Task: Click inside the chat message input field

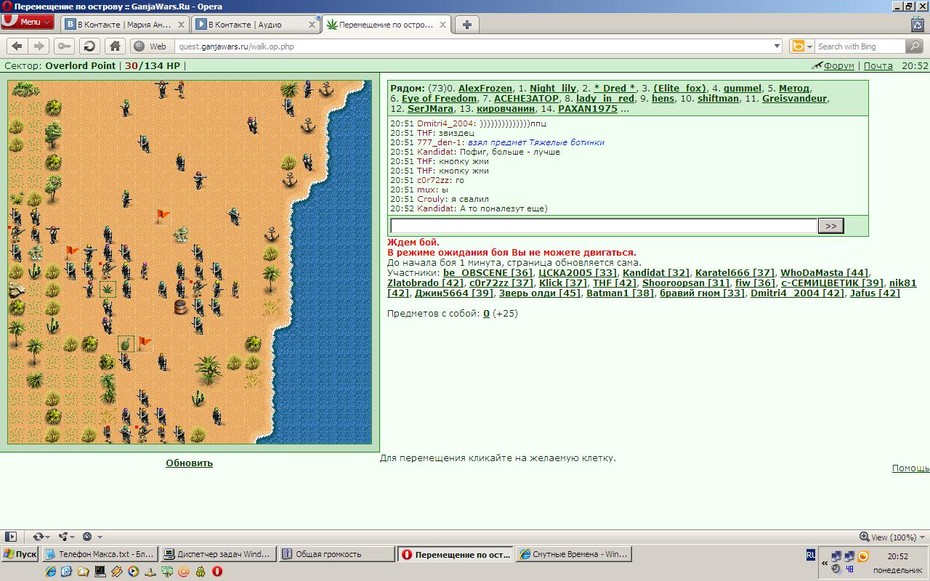Action: 604,226
